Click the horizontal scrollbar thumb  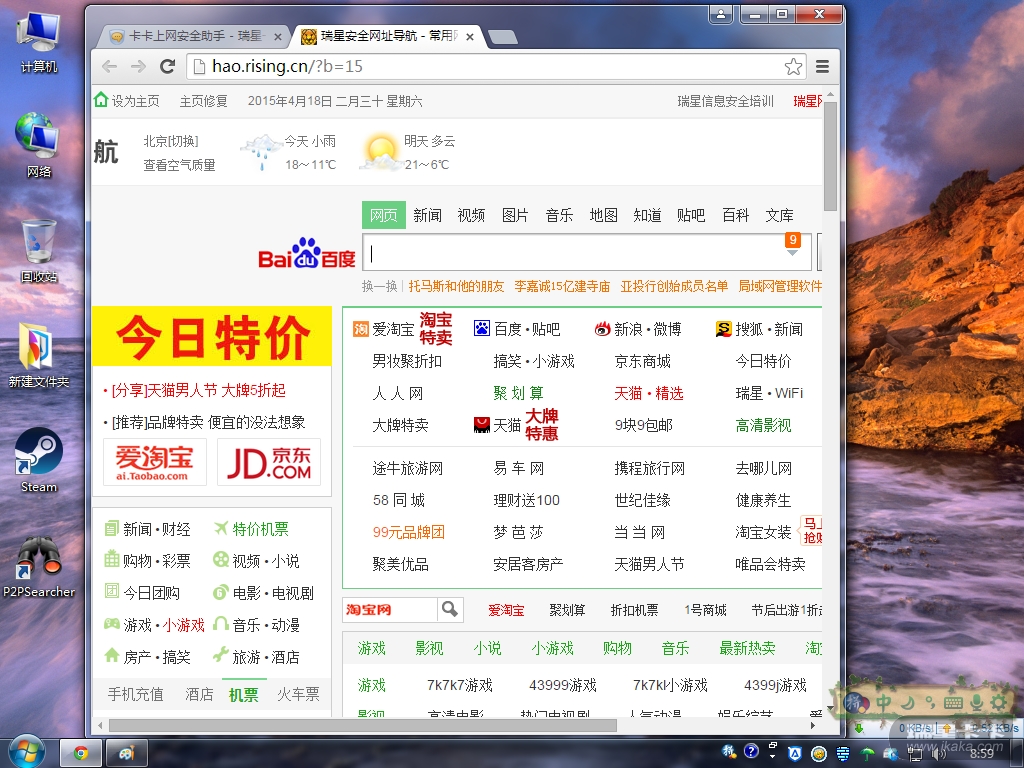point(362,726)
